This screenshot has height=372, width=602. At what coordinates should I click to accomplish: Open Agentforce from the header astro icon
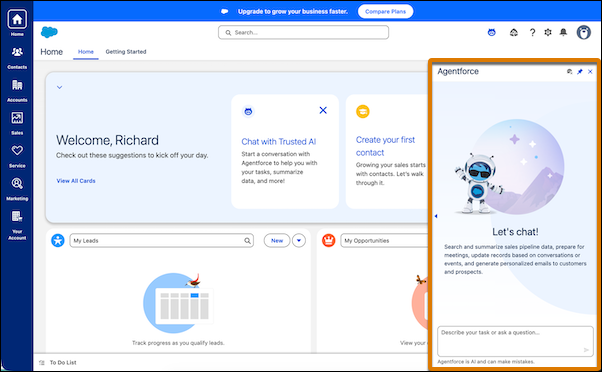click(491, 33)
